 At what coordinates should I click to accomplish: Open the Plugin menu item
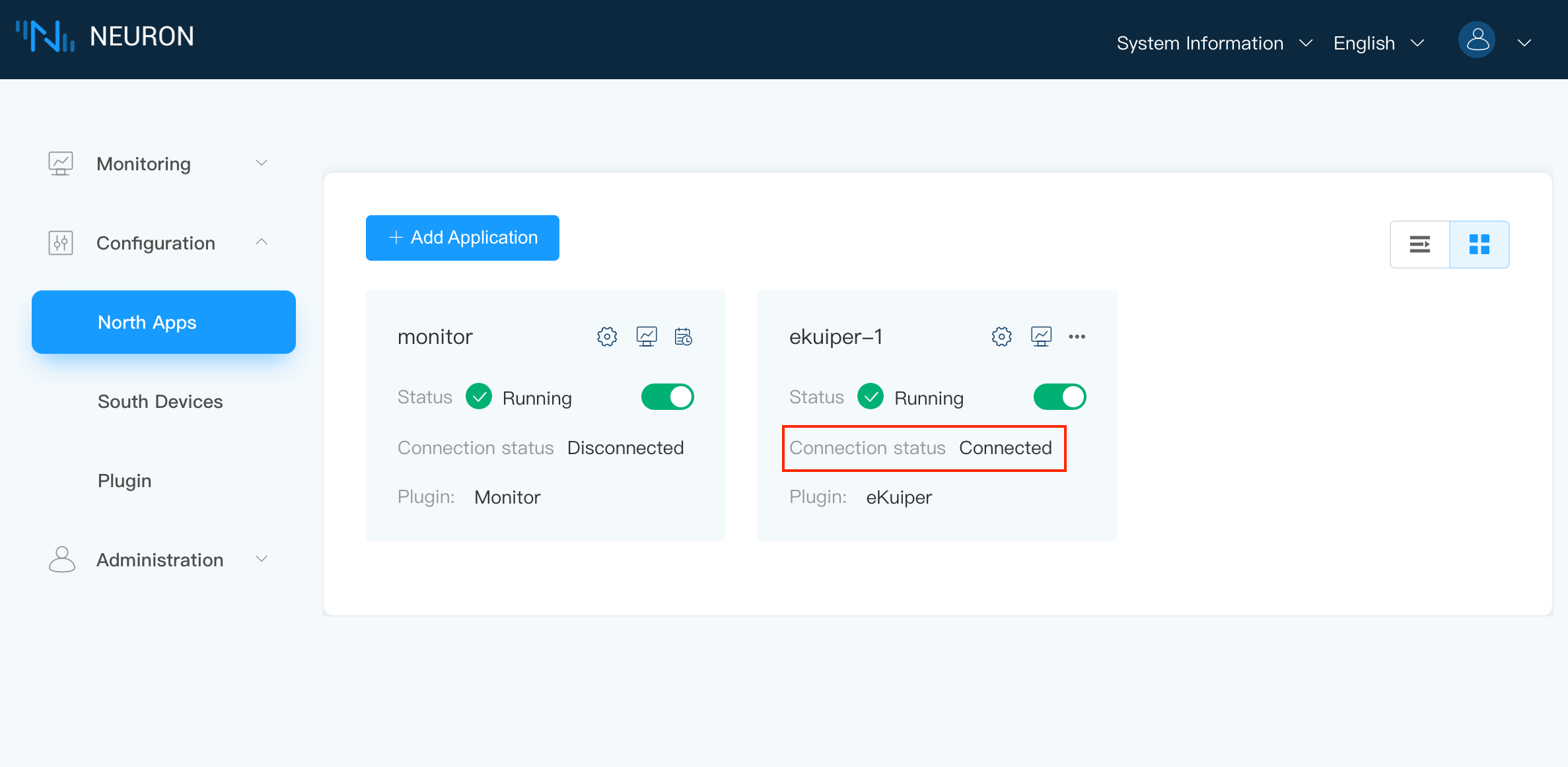coord(124,481)
